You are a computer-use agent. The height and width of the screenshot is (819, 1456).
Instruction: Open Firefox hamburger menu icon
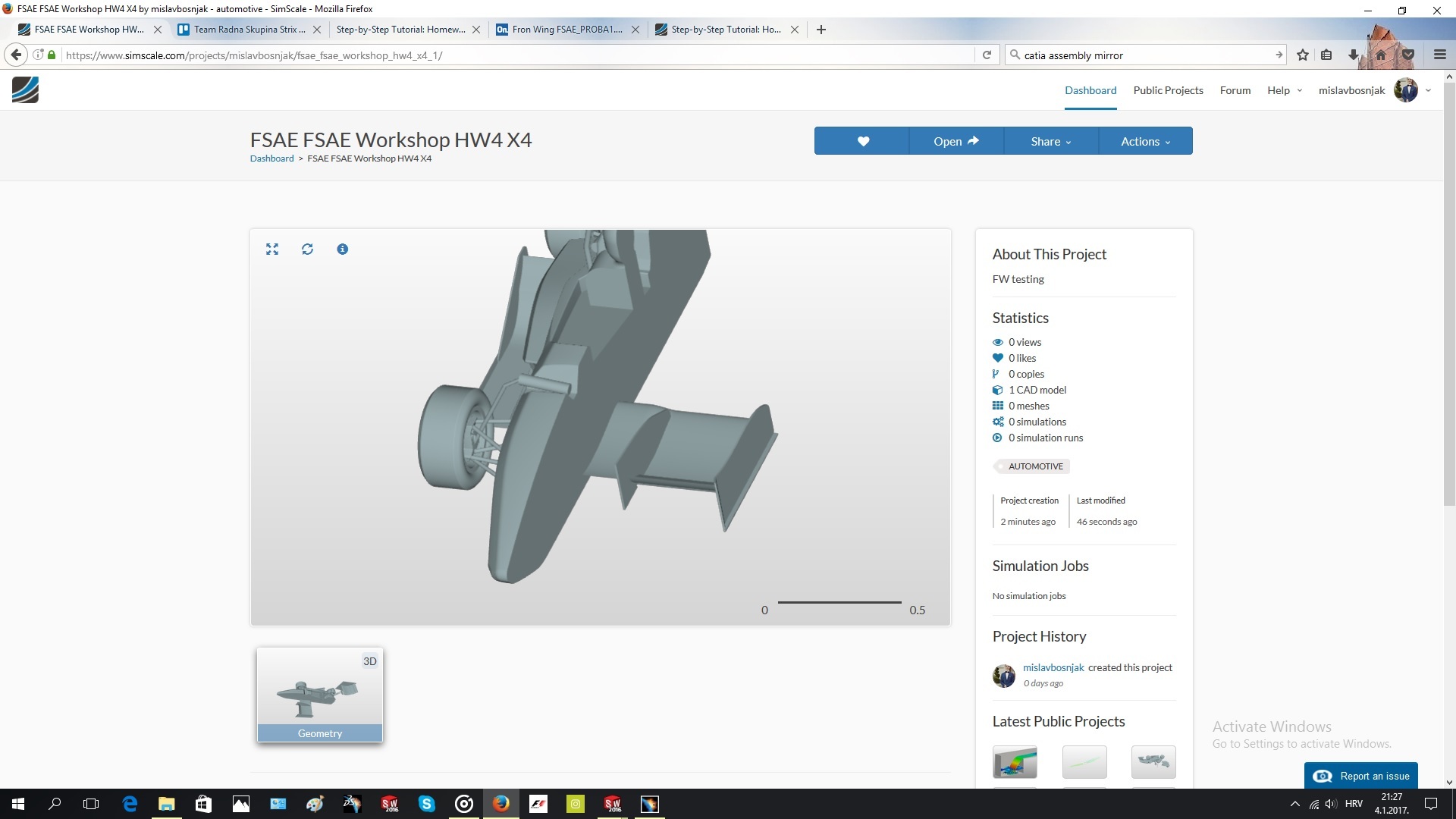[1440, 55]
